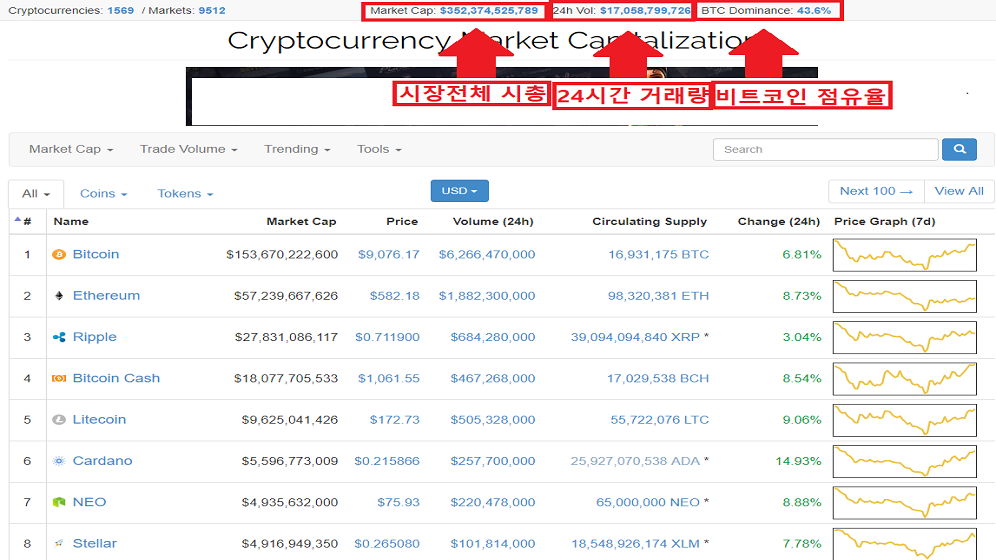Go to Next 100 results
The height and width of the screenshot is (560, 996).
[876, 191]
